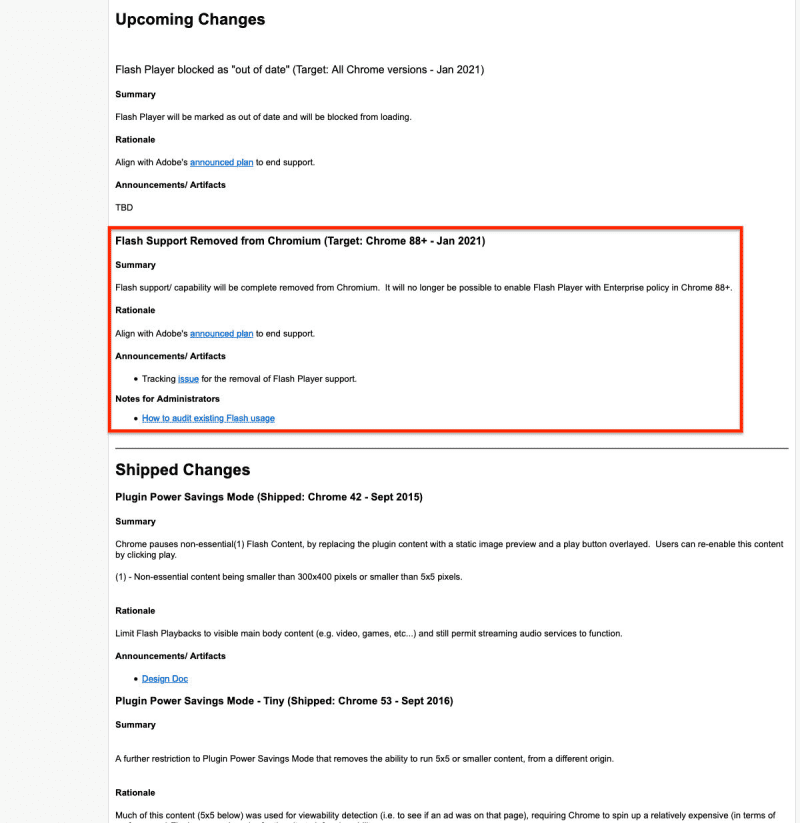
Task: Click the 'TBD' text under Announcements
Action: coord(124,208)
